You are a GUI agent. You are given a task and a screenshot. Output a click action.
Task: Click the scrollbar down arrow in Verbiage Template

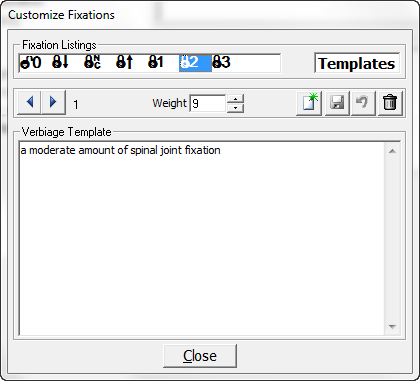tap(392, 327)
